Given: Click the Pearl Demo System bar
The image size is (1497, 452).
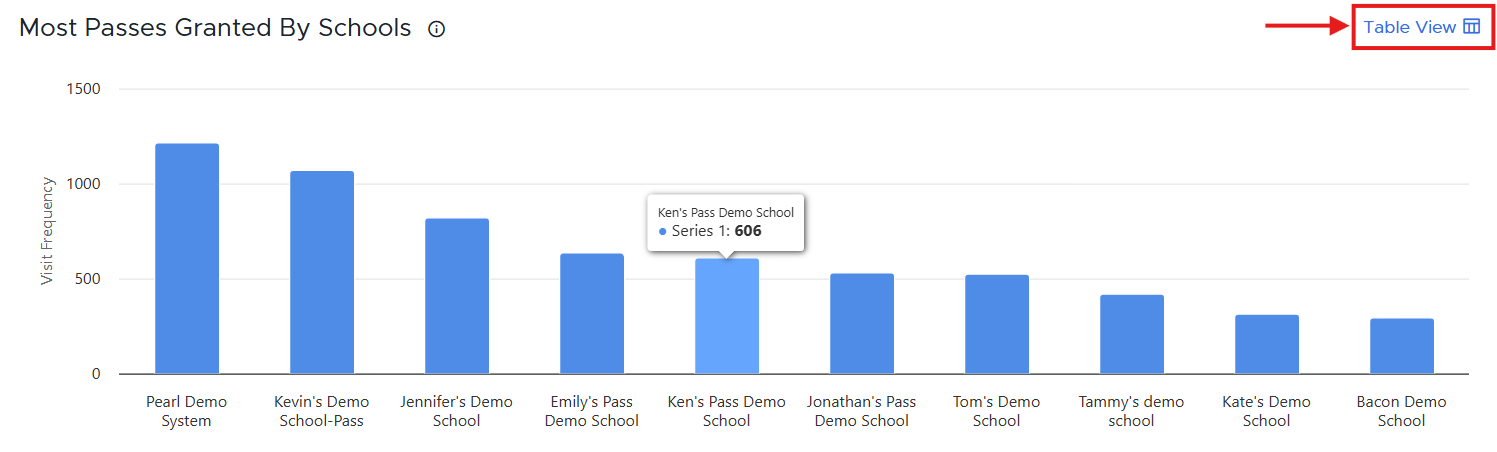Looking at the screenshot, I should click(x=187, y=259).
